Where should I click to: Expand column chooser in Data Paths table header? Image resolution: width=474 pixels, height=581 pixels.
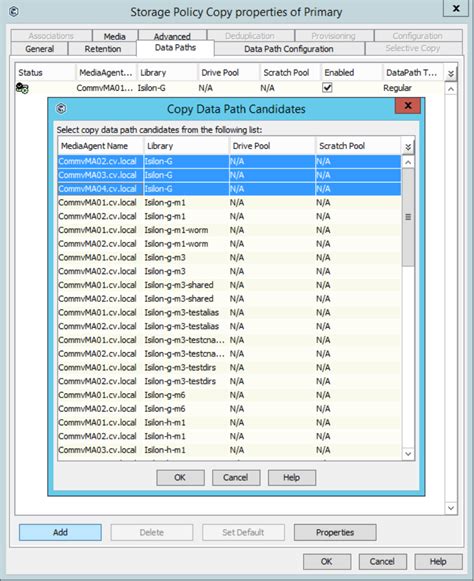[451, 73]
